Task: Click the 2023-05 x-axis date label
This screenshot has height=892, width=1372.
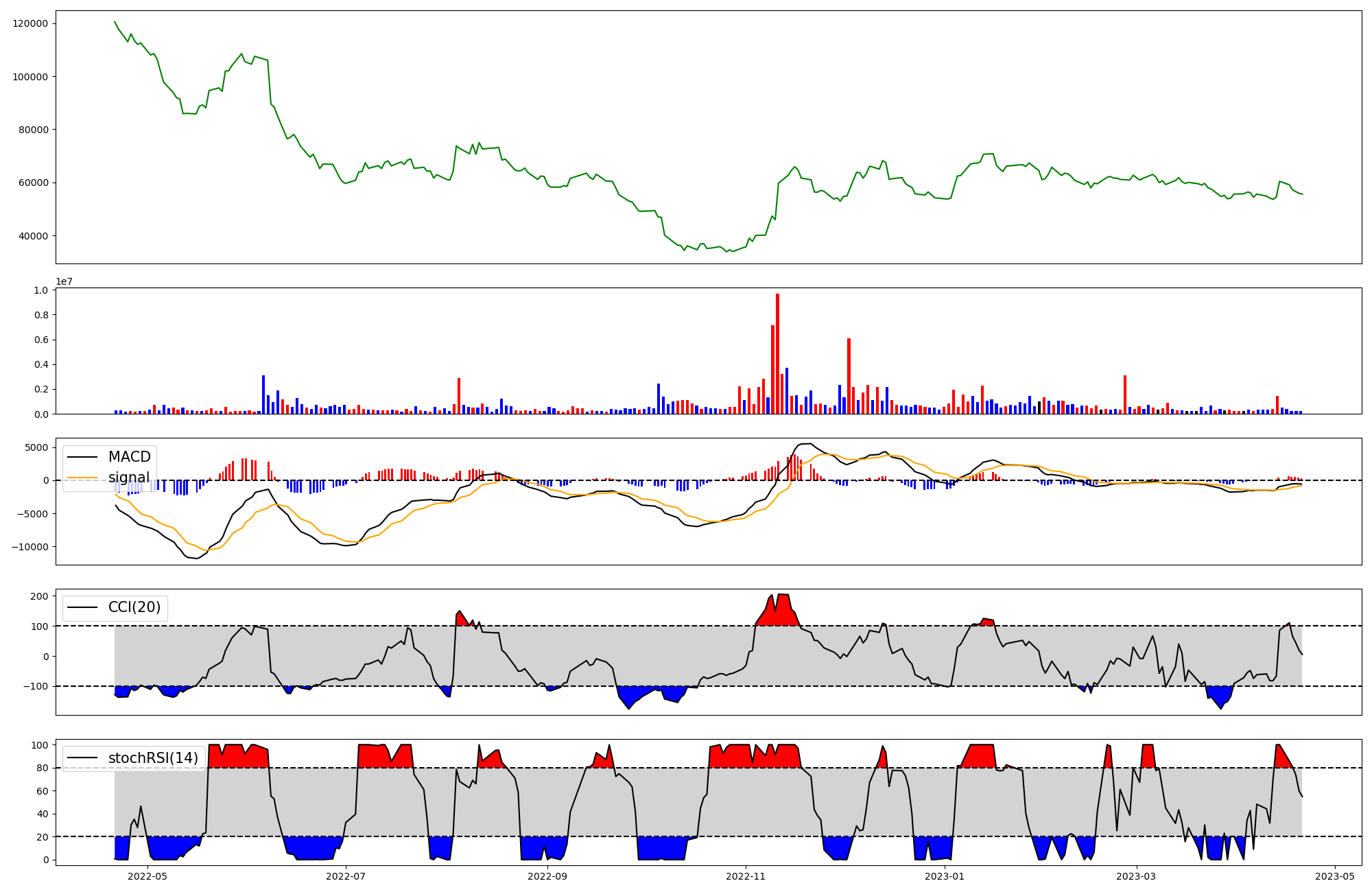Action: pos(1335,876)
